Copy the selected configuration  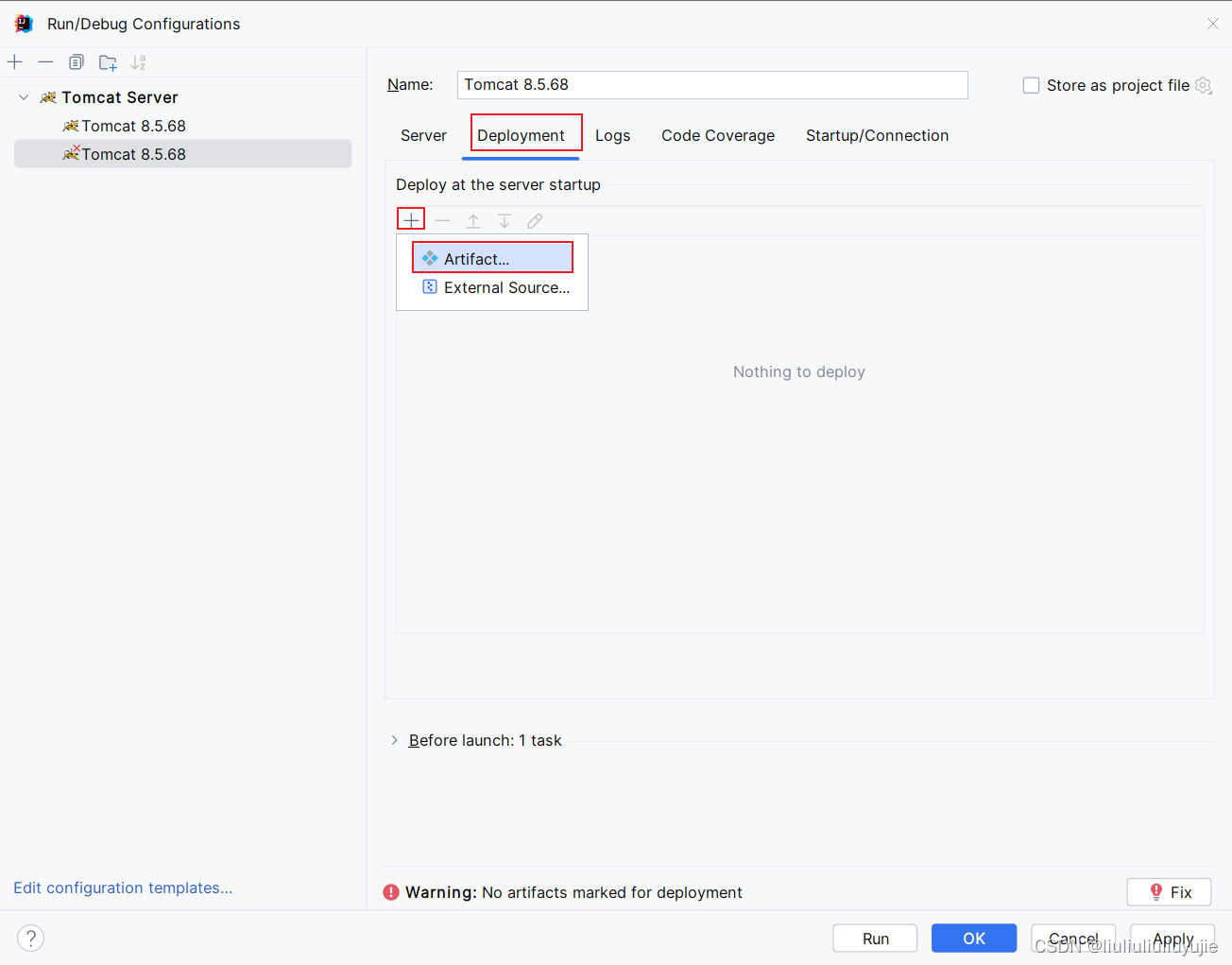(x=77, y=62)
